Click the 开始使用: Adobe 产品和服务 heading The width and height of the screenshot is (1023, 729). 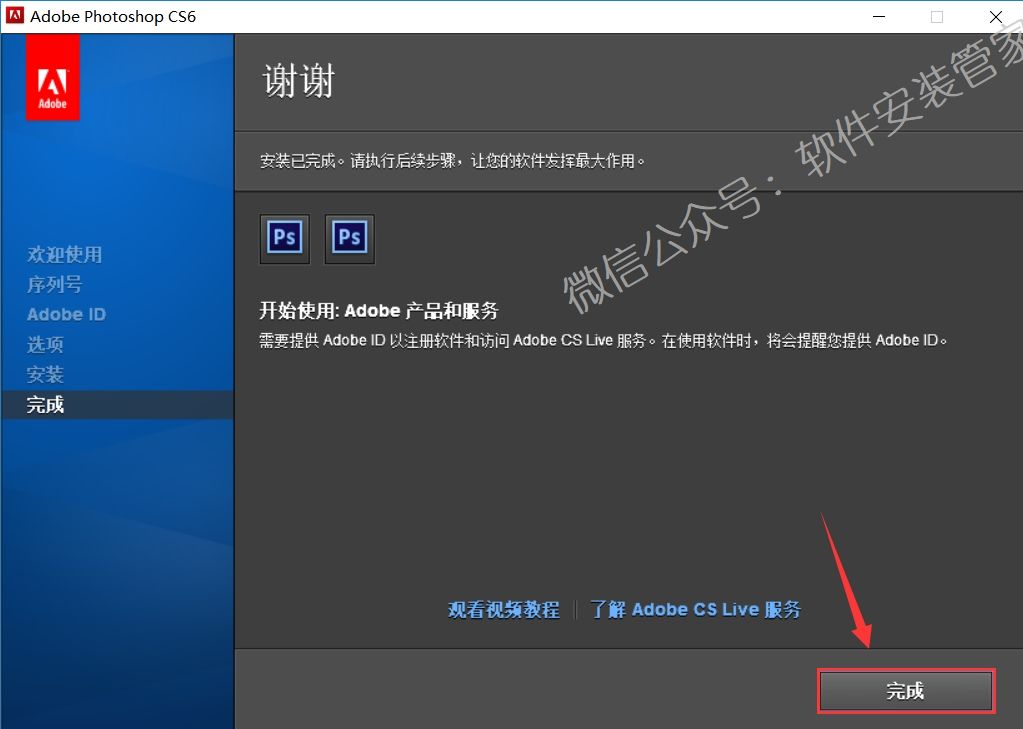(378, 310)
